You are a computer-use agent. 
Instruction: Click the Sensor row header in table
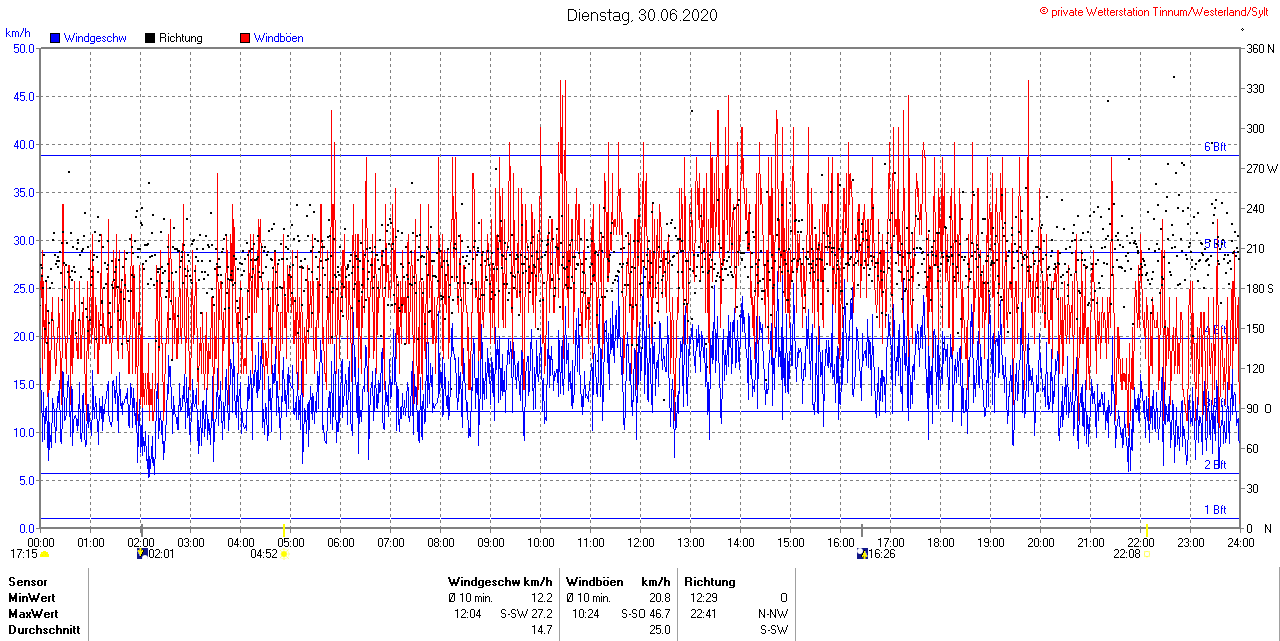(x=27, y=582)
